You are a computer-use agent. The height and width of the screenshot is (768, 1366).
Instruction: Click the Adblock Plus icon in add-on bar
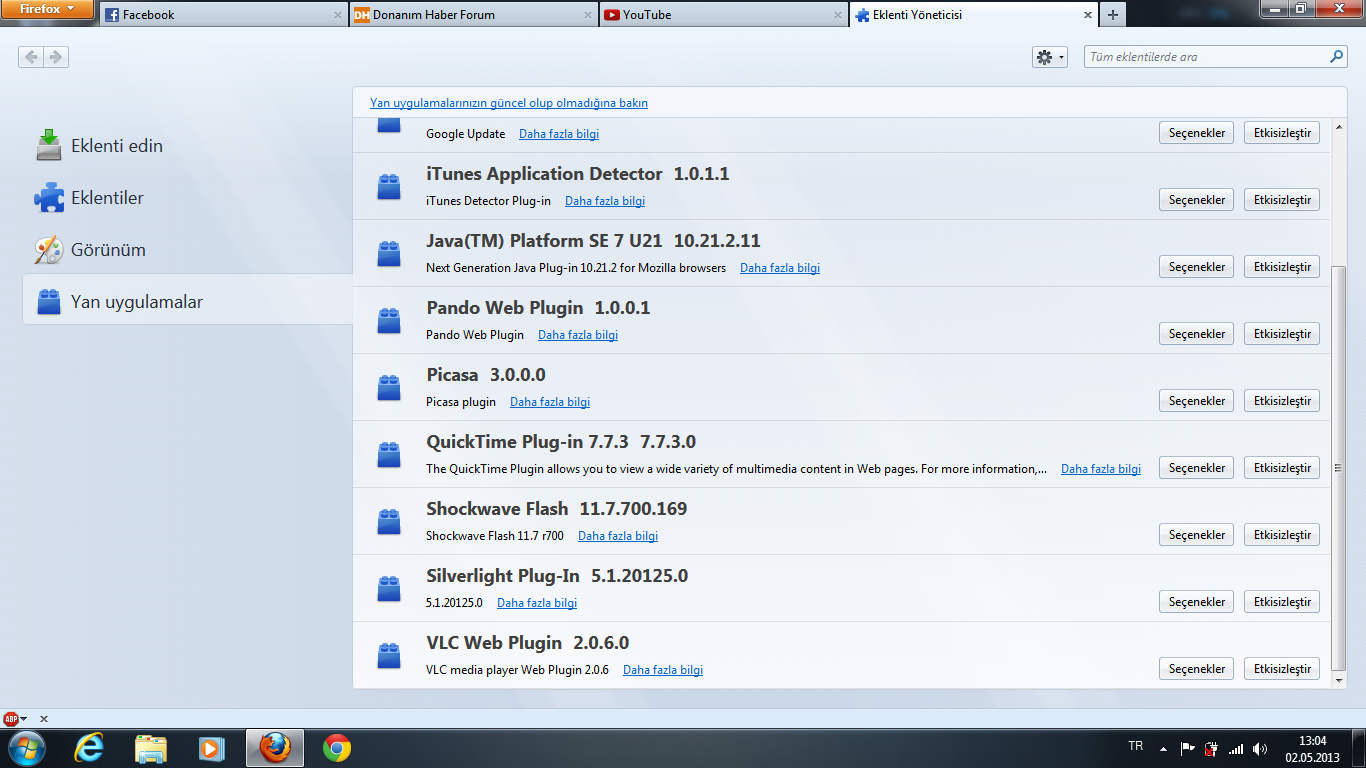[11, 719]
